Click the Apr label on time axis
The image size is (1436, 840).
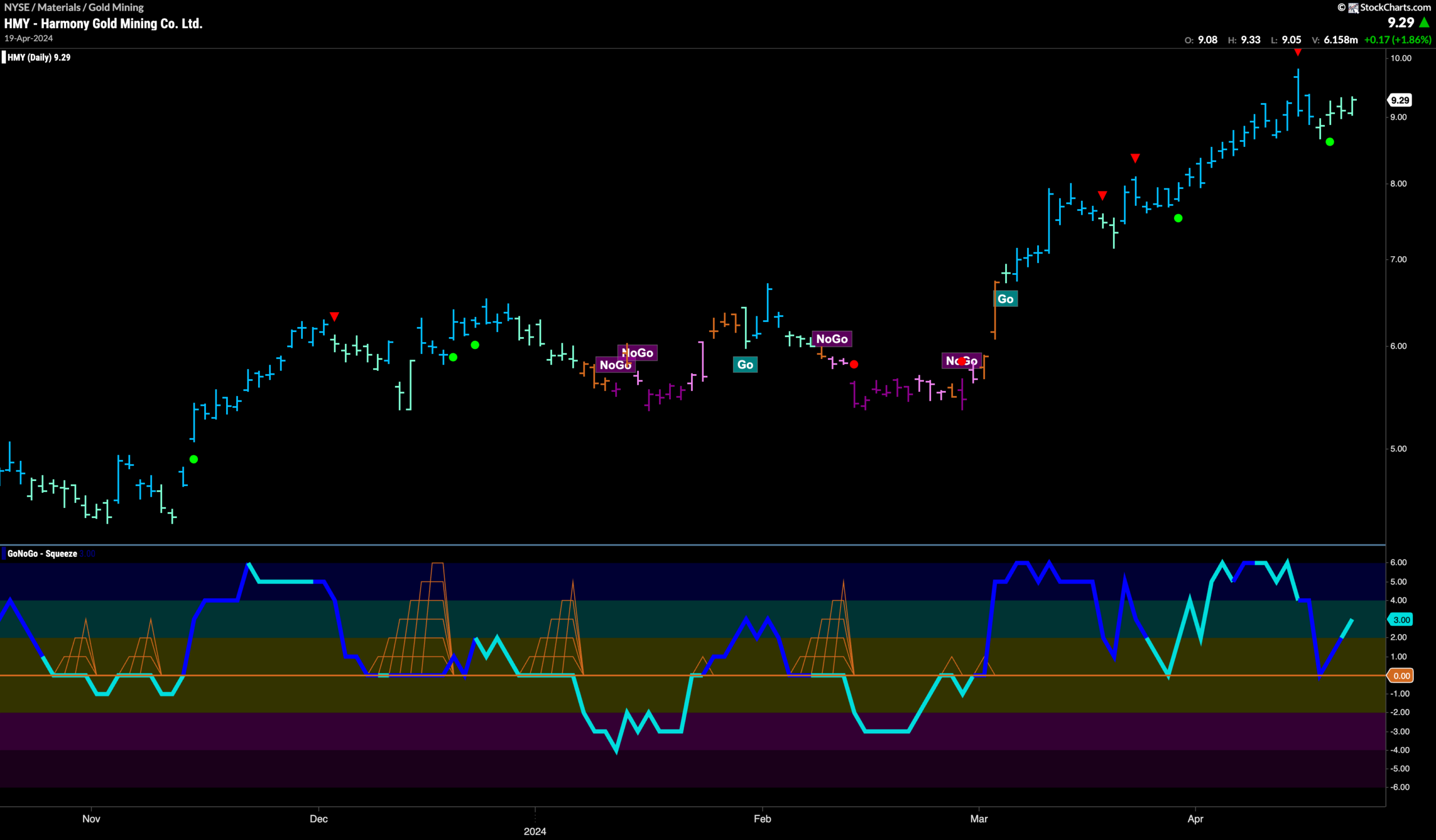(1195, 819)
